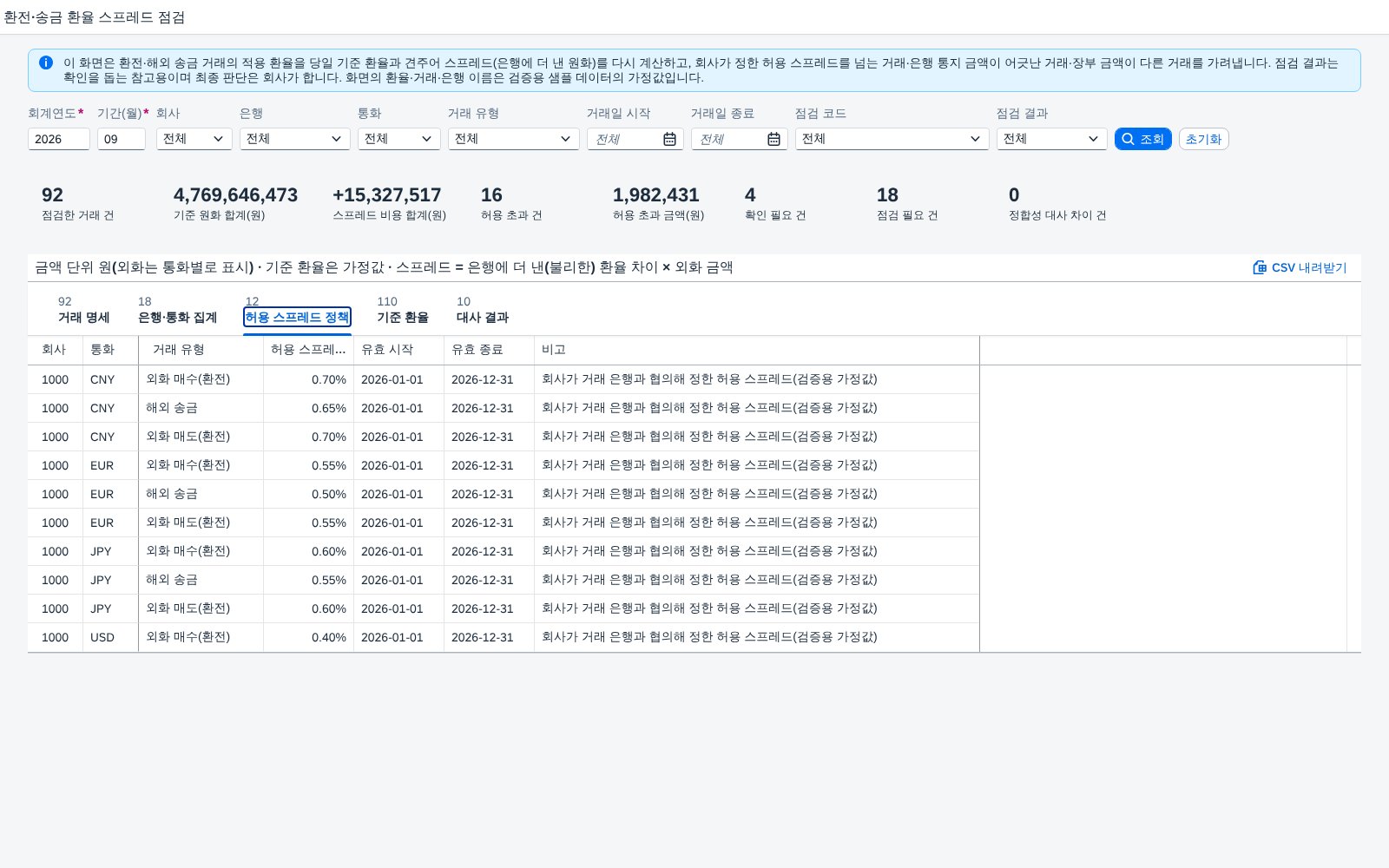Open the 은행 dropdown list

(295, 139)
